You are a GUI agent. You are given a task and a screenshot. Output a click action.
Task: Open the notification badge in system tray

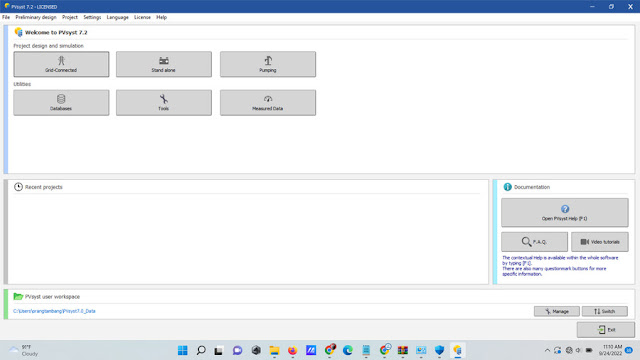click(629, 350)
